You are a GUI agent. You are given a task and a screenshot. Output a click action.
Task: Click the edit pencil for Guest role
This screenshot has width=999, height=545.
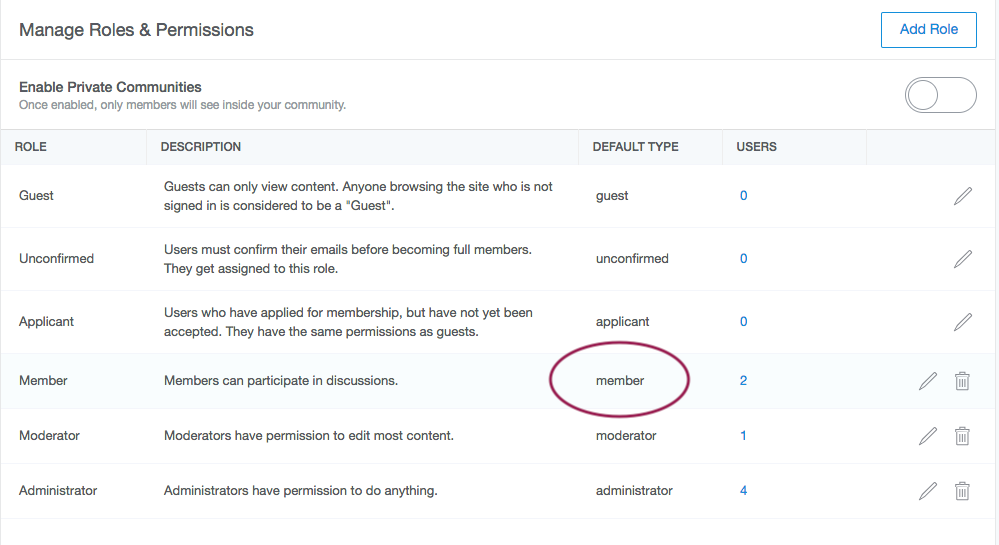pyautogui.click(x=963, y=196)
